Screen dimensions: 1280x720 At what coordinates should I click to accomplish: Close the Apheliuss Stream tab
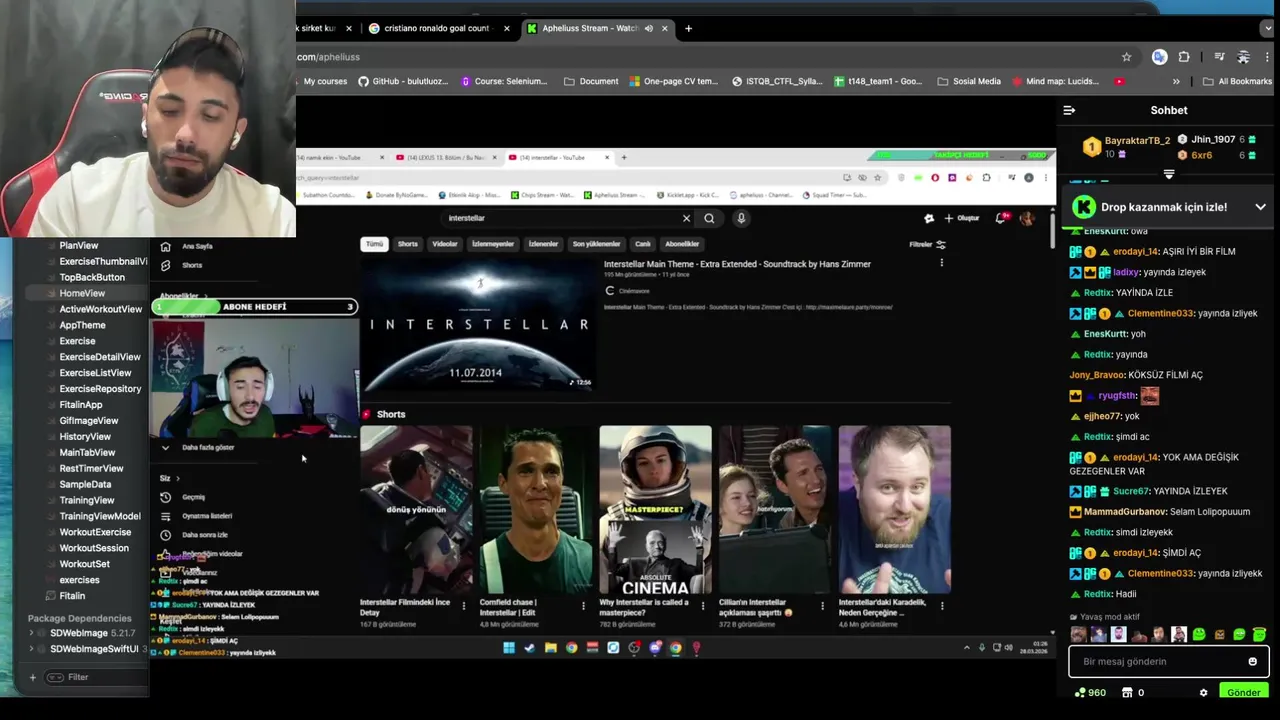tap(663, 28)
